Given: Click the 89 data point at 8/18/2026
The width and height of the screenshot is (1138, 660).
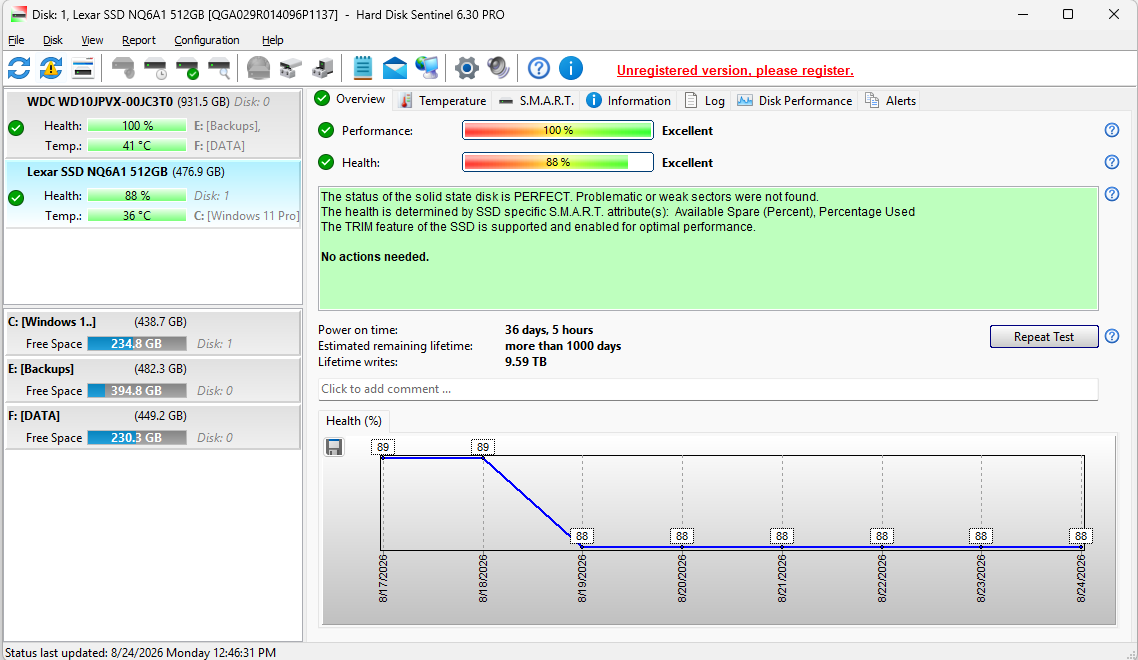Looking at the screenshot, I should tap(483, 447).
